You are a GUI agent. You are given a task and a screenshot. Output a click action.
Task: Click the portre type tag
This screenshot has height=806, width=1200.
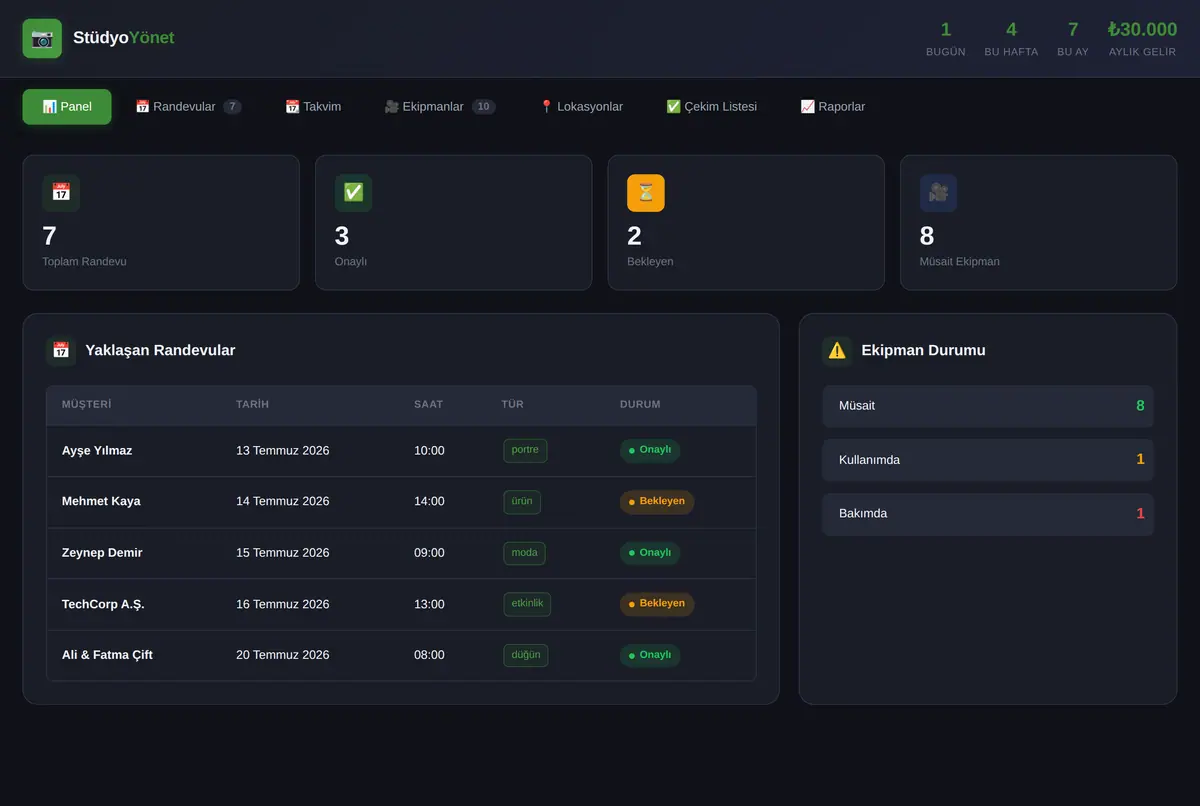525,450
